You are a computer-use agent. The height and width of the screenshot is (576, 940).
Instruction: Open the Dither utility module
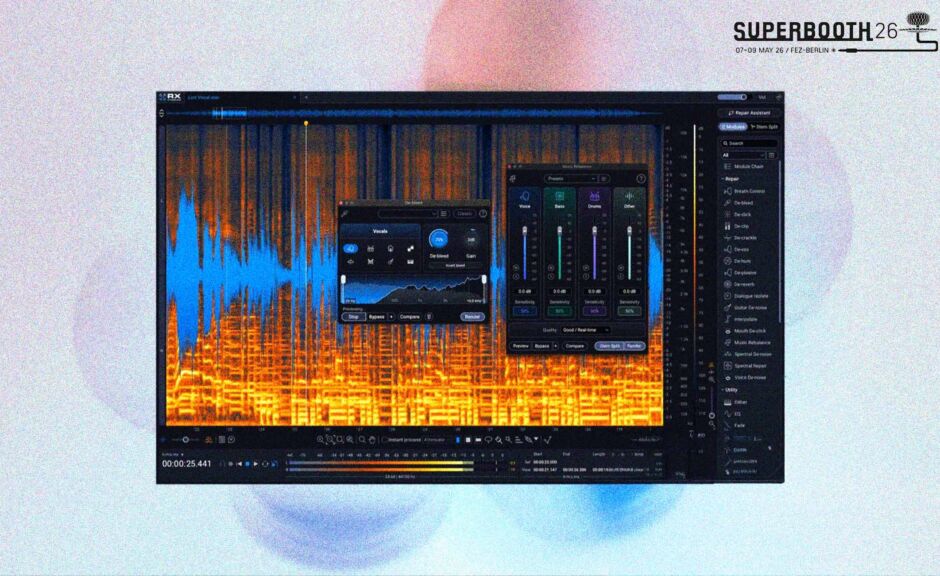pos(736,402)
